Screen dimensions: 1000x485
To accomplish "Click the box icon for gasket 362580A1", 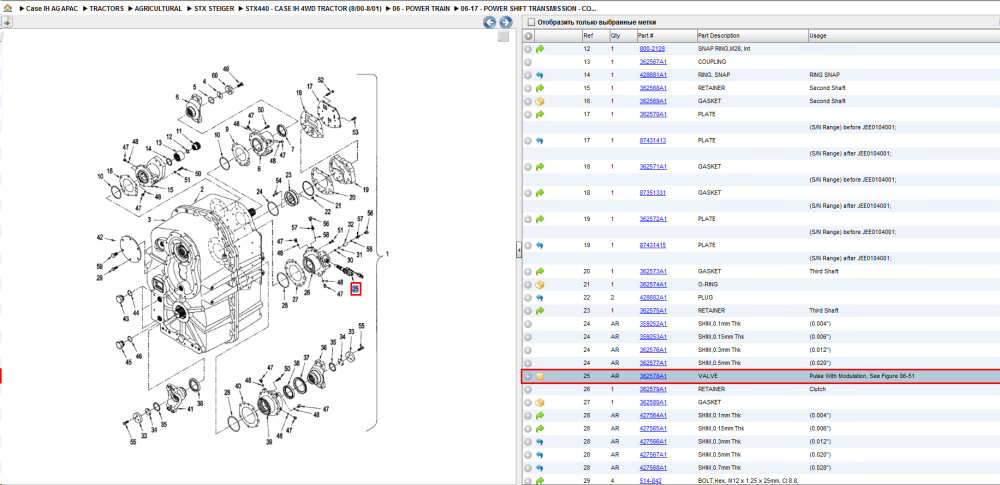I will (x=540, y=403).
